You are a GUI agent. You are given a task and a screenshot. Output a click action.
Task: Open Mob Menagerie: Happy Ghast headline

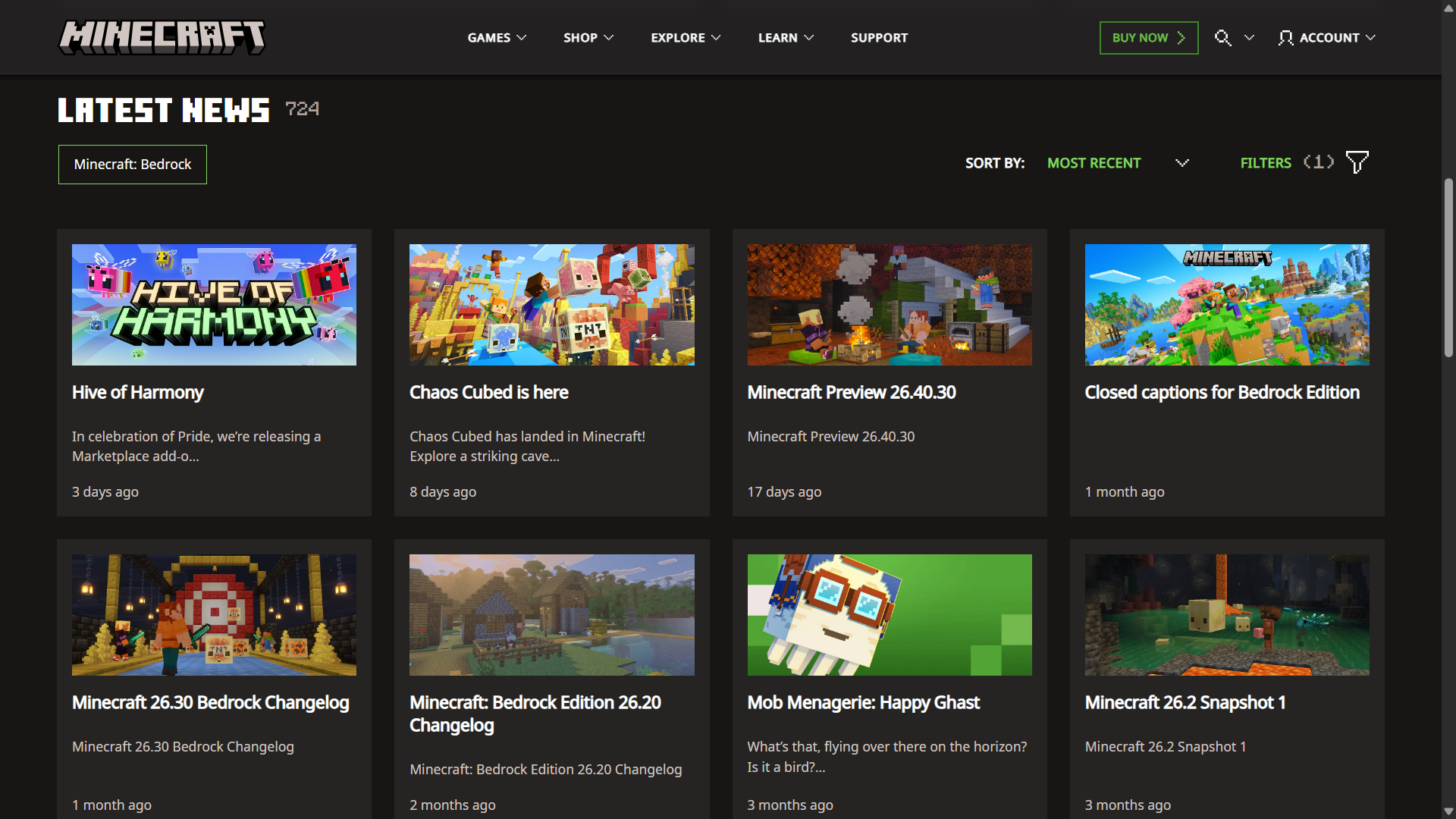pyautogui.click(x=864, y=703)
